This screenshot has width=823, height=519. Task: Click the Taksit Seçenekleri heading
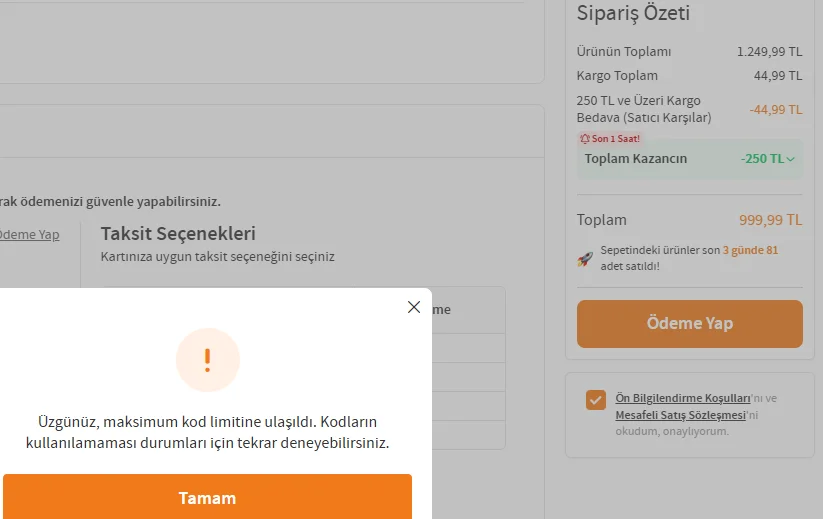click(178, 234)
